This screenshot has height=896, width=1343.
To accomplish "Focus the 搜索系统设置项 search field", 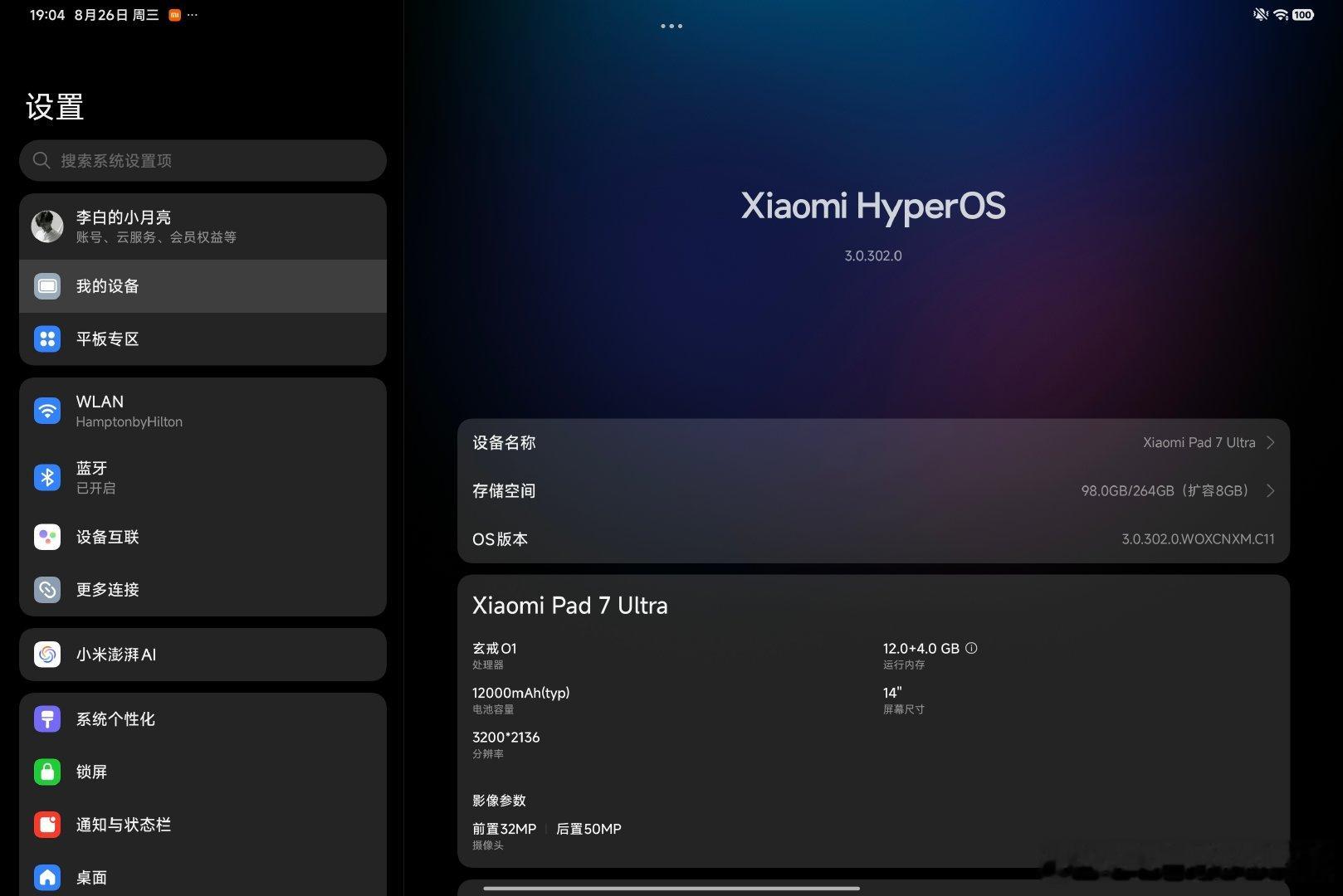I will [203, 160].
